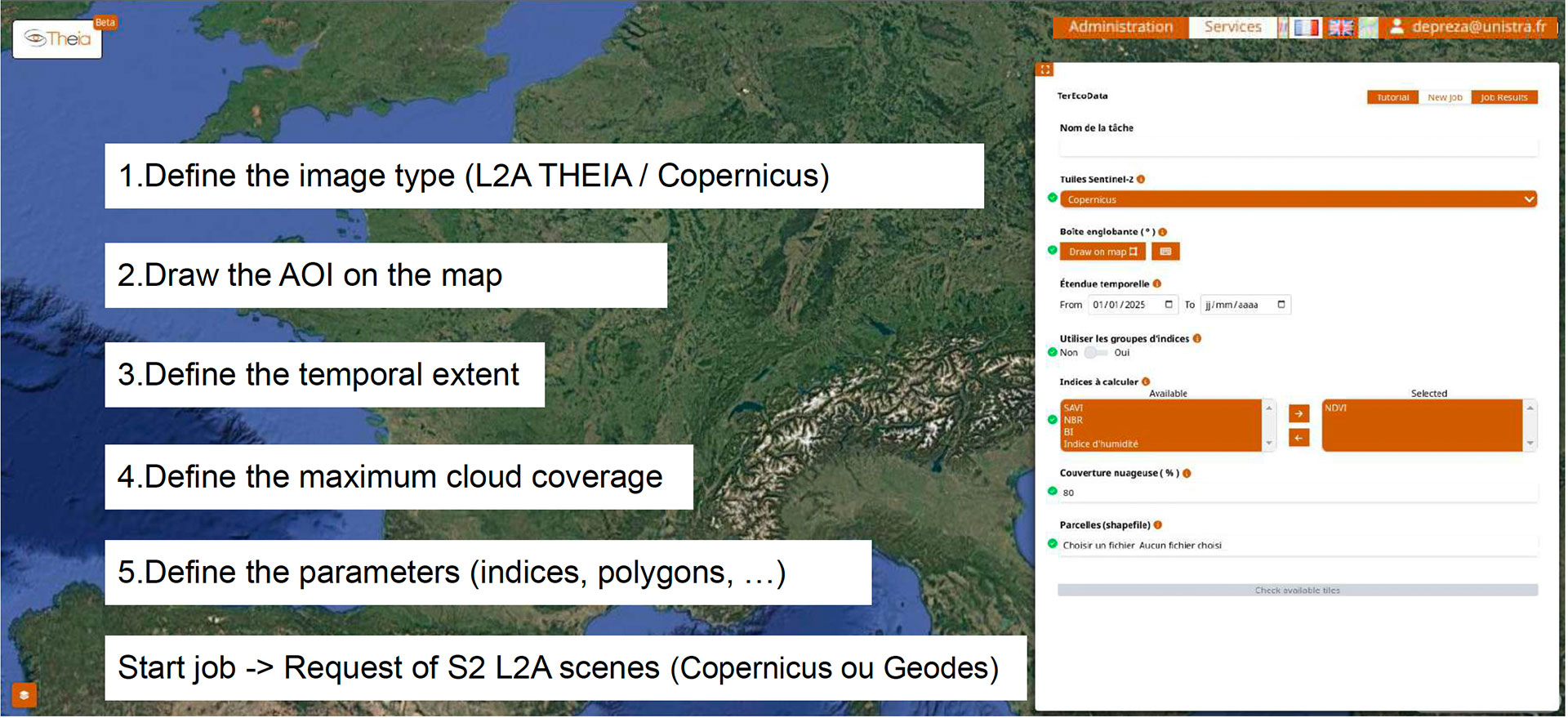Click info icon next to Couverture nuageuse

click(1187, 474)
